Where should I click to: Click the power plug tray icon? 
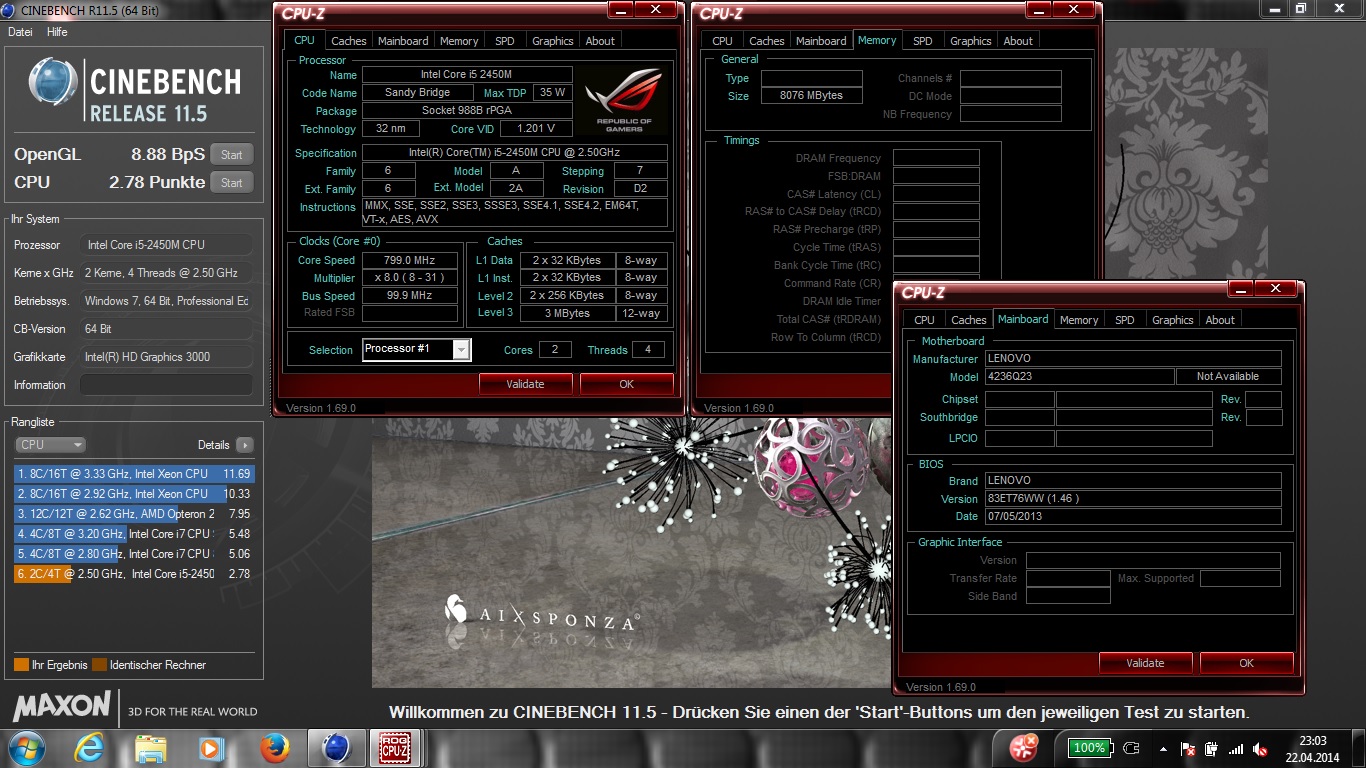pos(1132,748)
